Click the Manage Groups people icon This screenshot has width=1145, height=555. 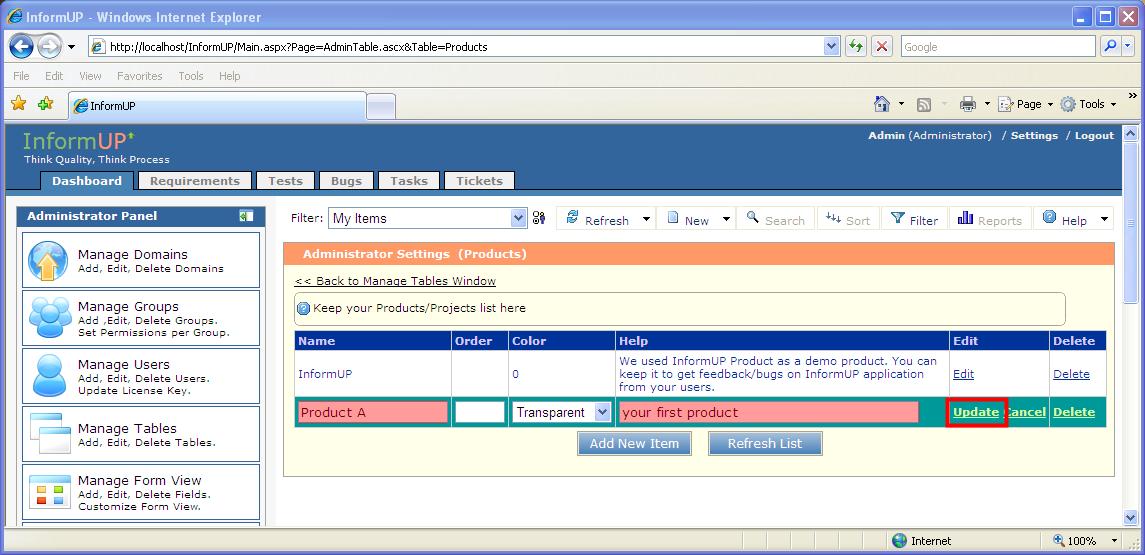pos(48,318)
